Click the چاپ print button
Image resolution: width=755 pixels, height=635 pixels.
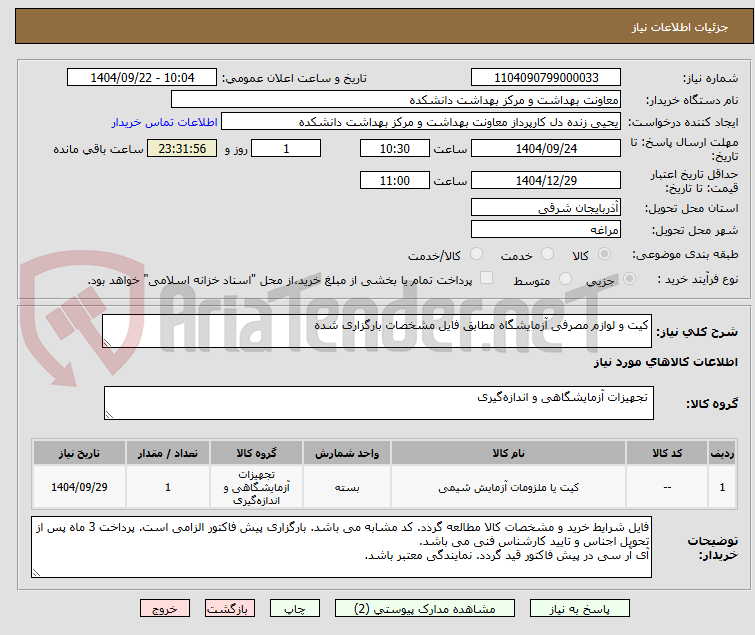(x=295, y=608)
